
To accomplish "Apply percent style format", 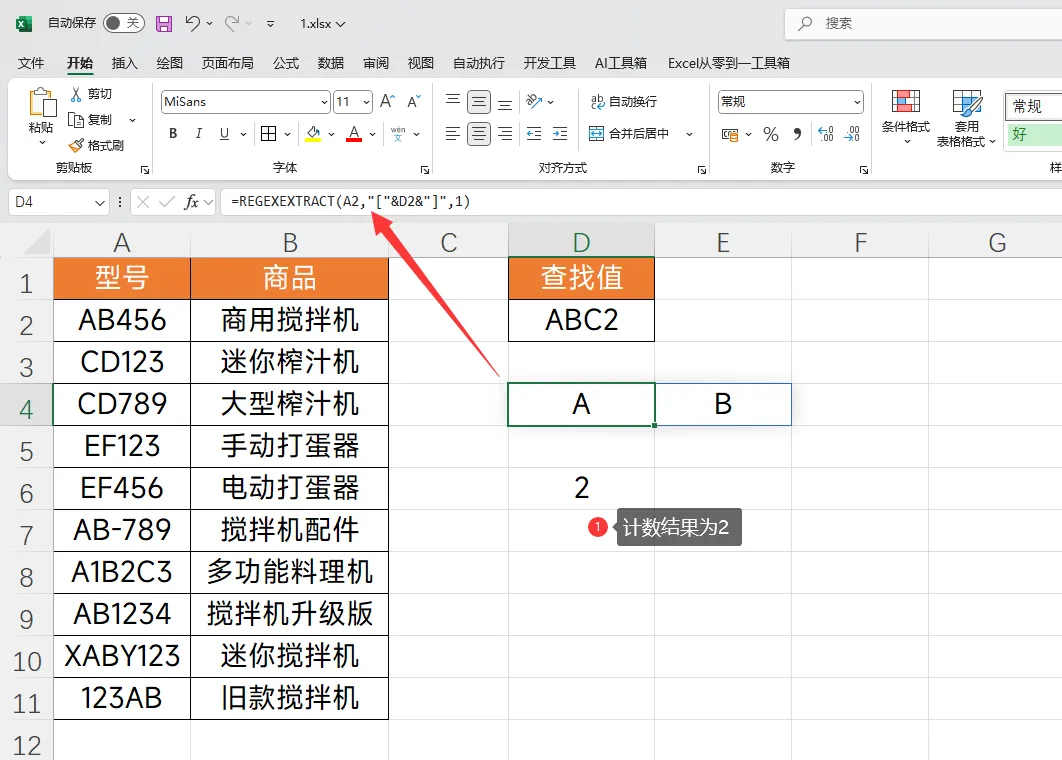I will (x=771, y=134).
